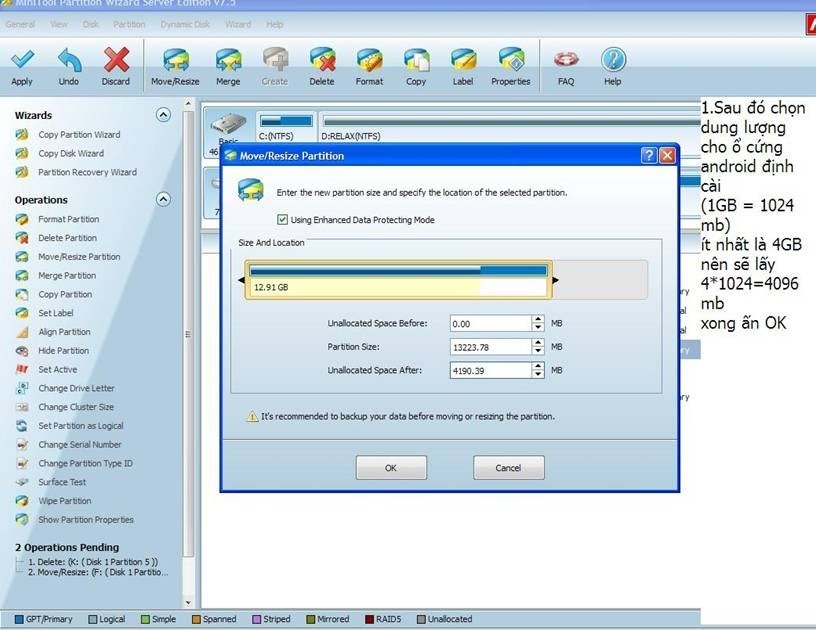
Task: Select the Move/Resize toolbar icon
Action: [x=176, y=60]
